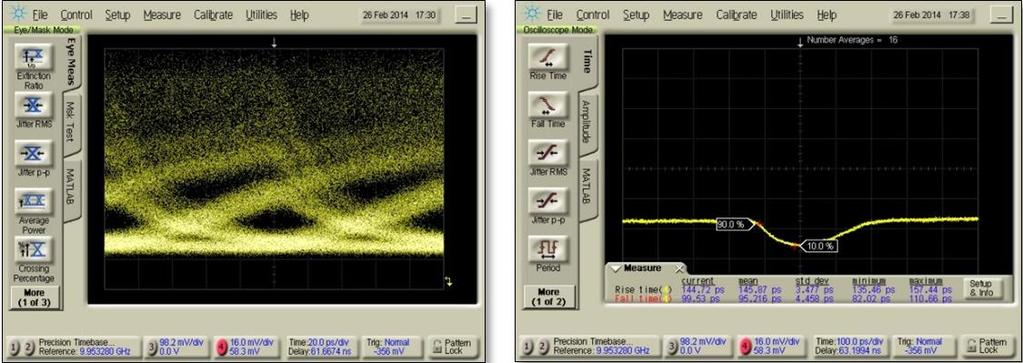Close the Measure results tab

[x=680, y=268]
